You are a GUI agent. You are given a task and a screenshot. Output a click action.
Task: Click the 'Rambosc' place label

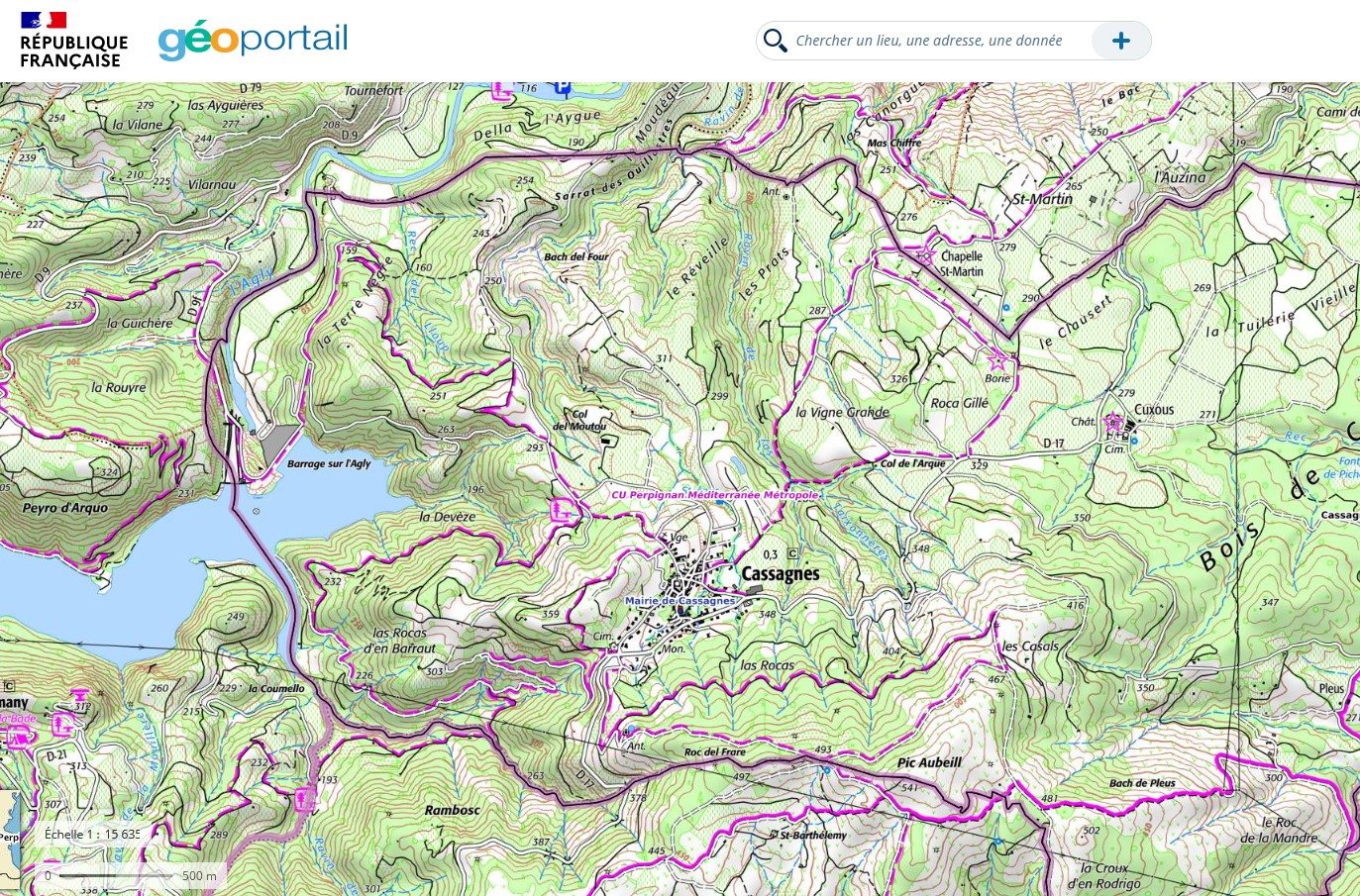pyautogui.click(x=452, y=810)
